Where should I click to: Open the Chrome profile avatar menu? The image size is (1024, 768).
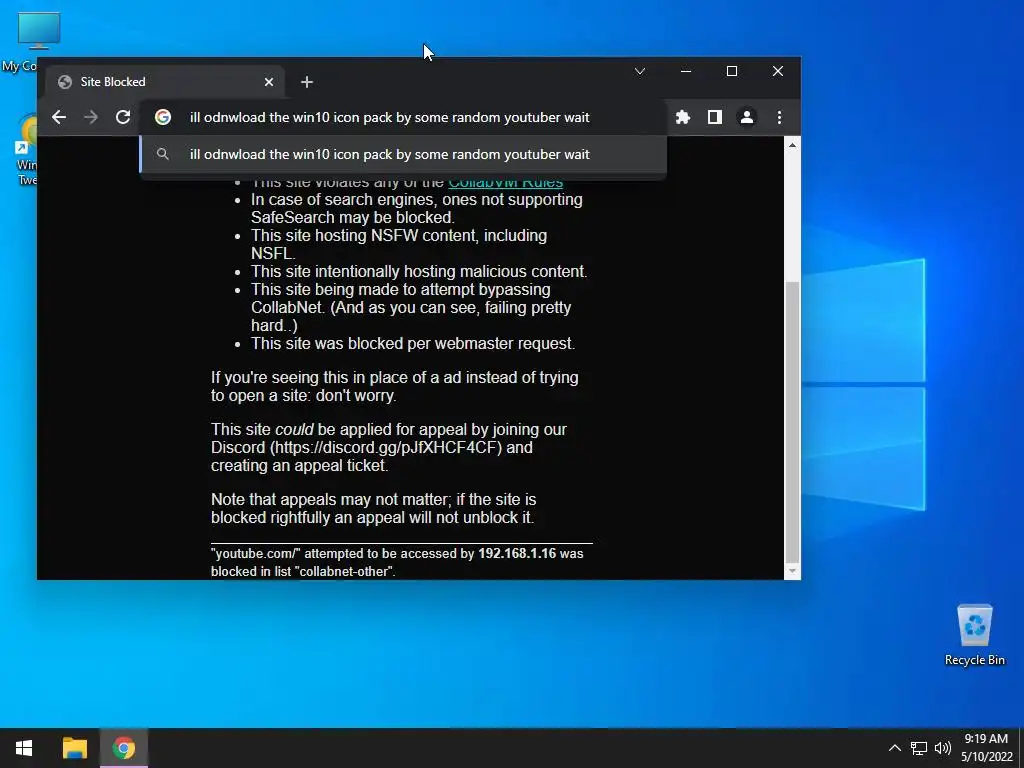pyautogui.click(x=746, y=118)
